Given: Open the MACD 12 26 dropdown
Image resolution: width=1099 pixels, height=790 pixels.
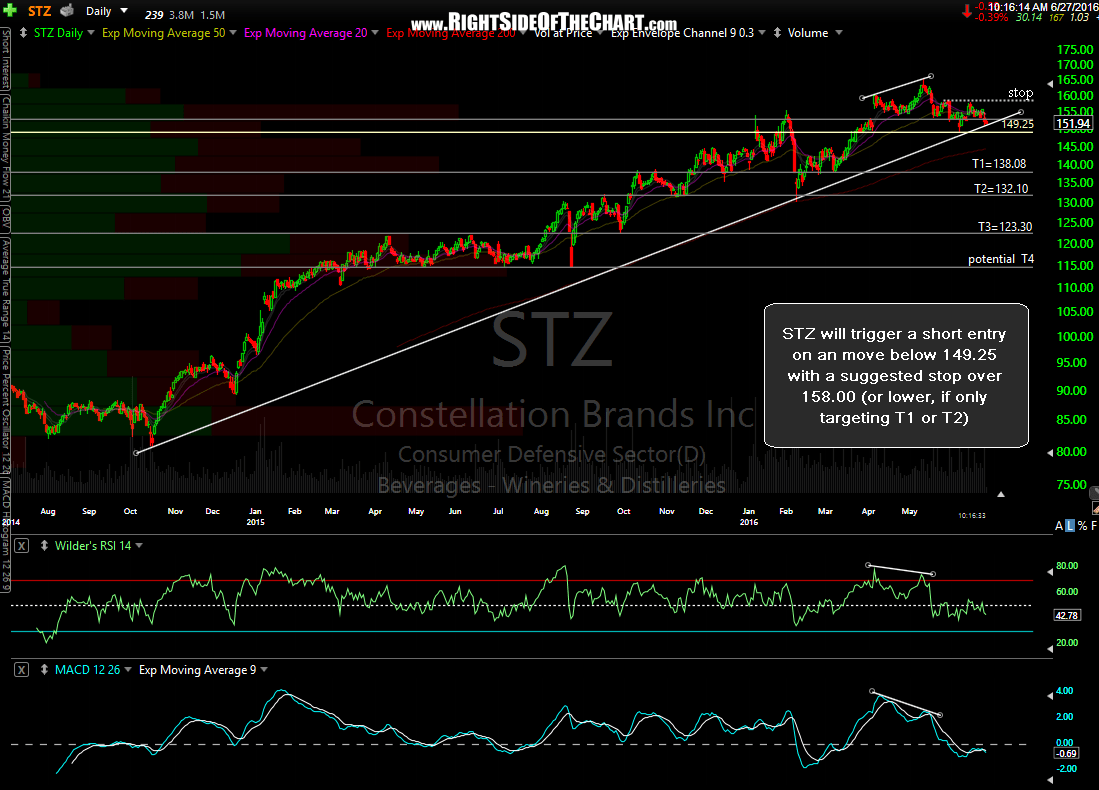Looking at the screenshot, I should pyautogui.click(x=128, y=669).
